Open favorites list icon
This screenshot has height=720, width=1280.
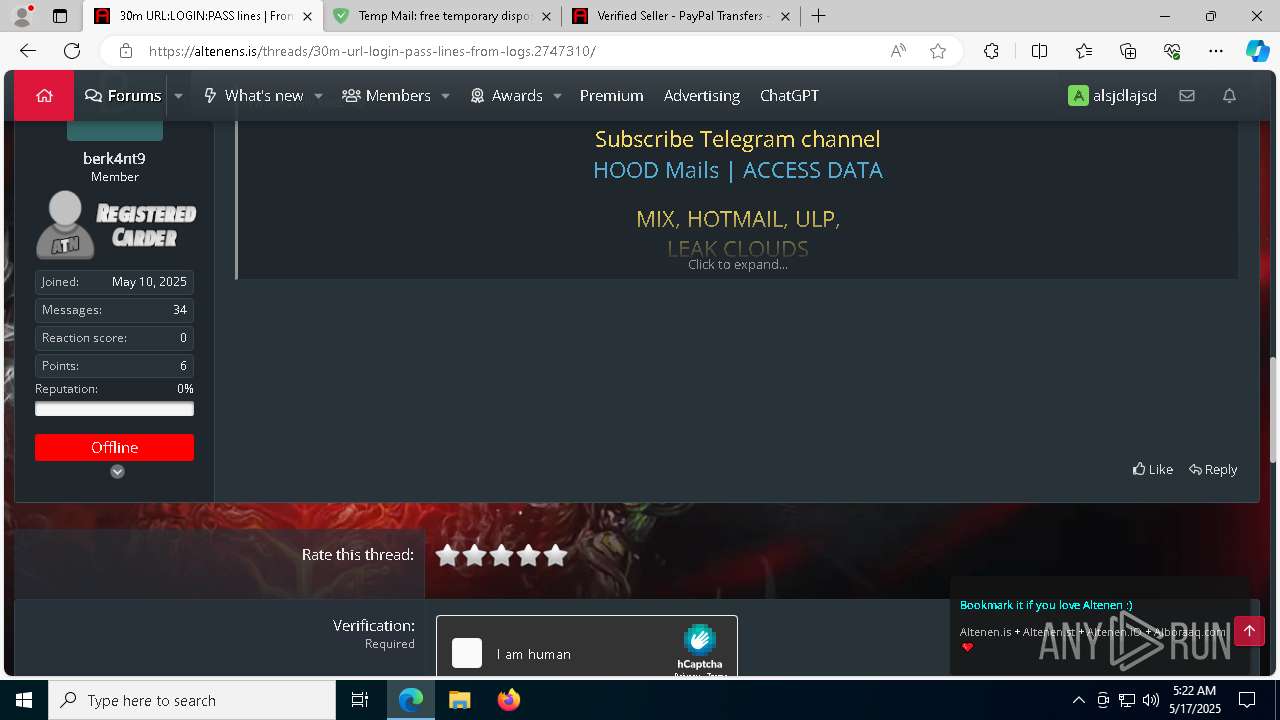coord(1084,51)
